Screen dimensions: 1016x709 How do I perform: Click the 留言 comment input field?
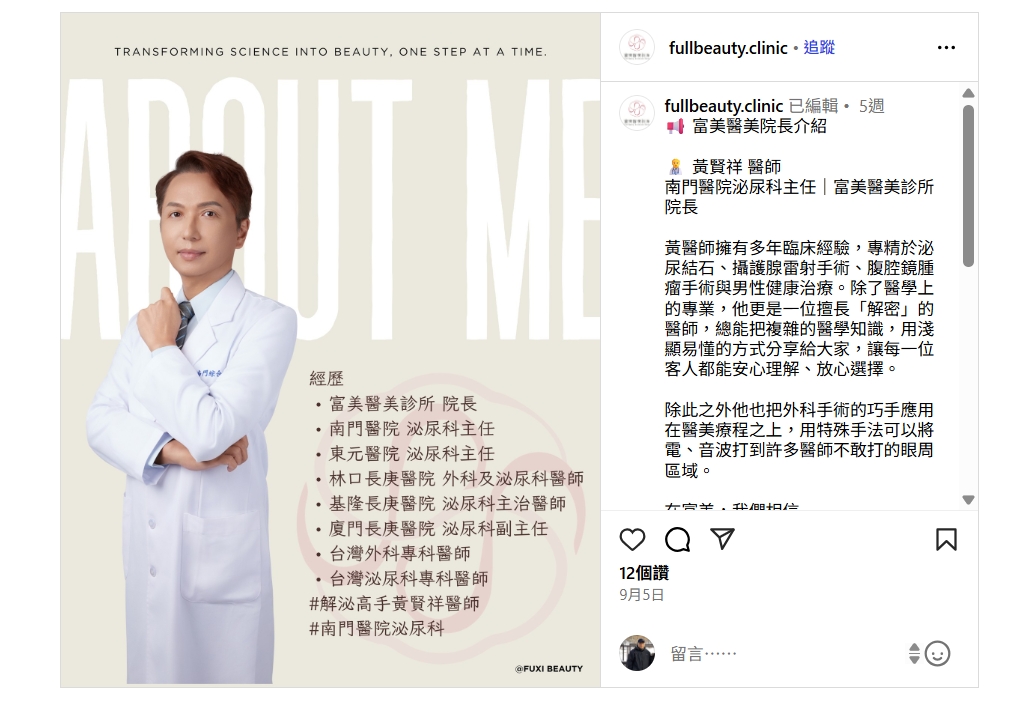(784, 653)
